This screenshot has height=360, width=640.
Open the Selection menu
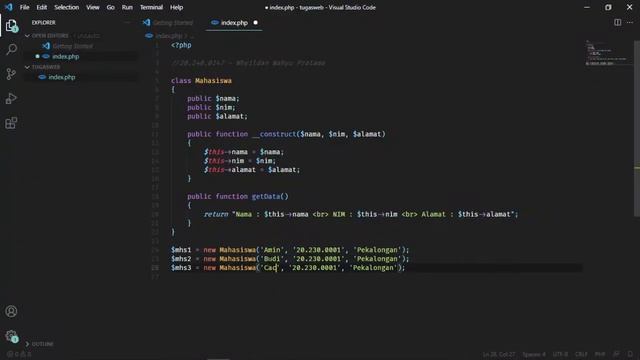pos(67,7)
